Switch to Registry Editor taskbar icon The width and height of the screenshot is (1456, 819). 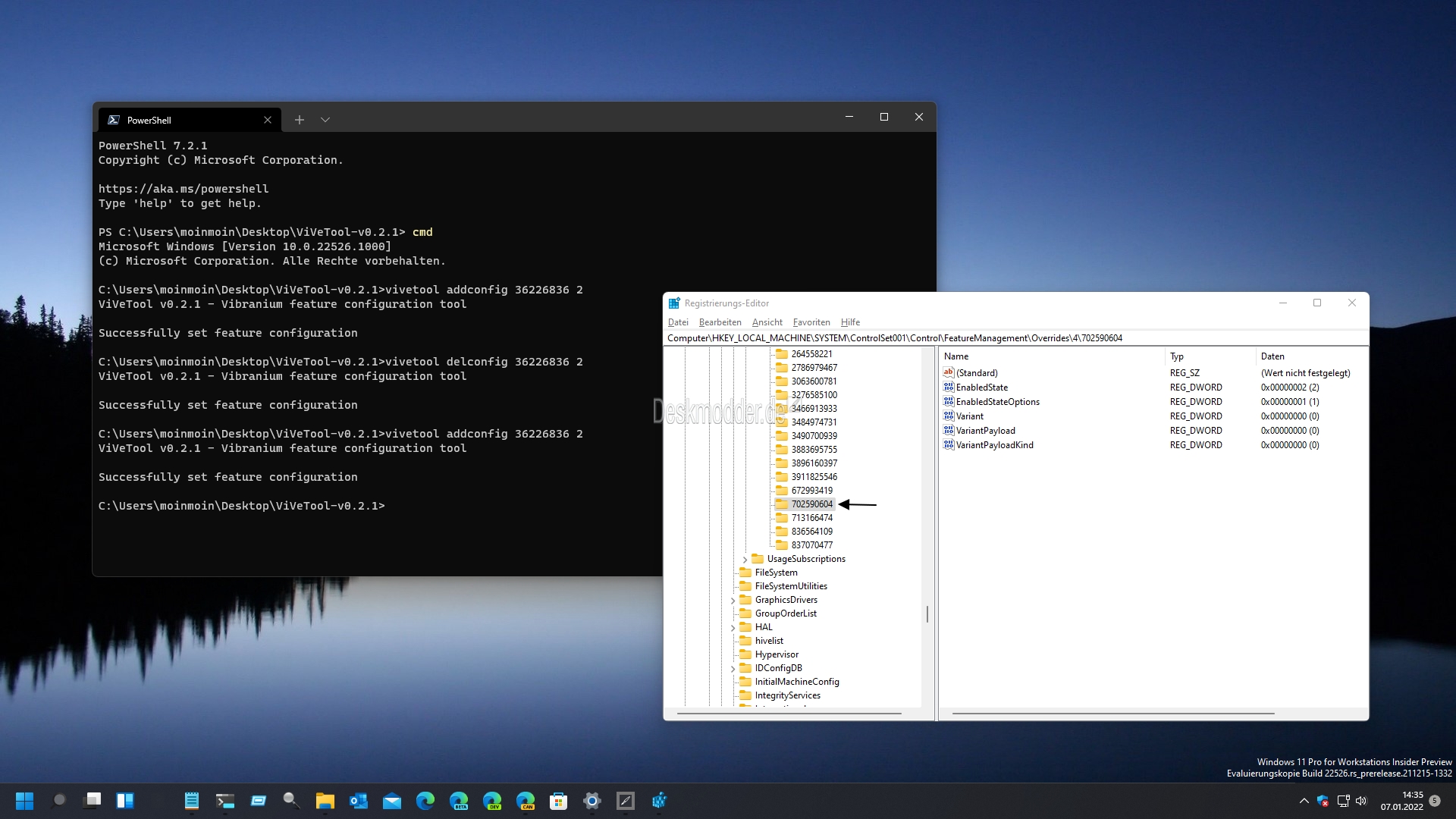tap(659, 801)
